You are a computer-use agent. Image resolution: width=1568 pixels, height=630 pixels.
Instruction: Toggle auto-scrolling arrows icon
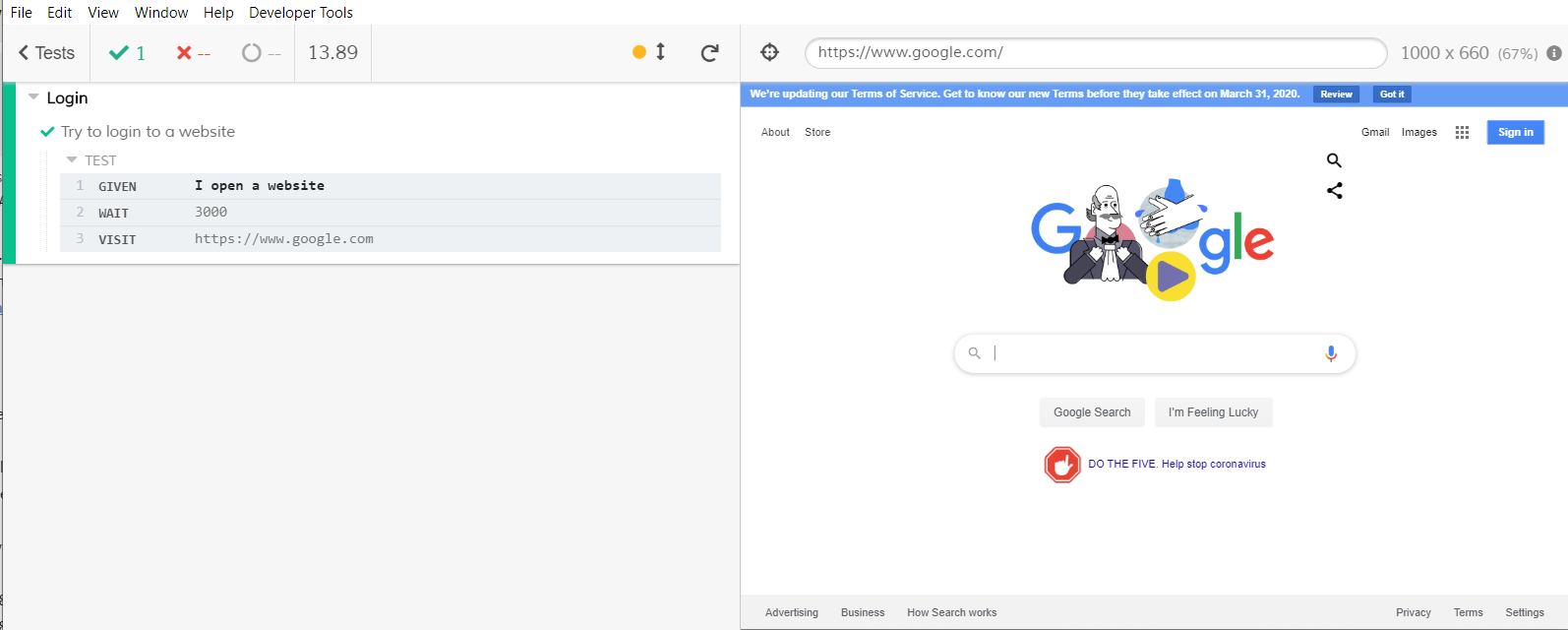tap(660, 52)
